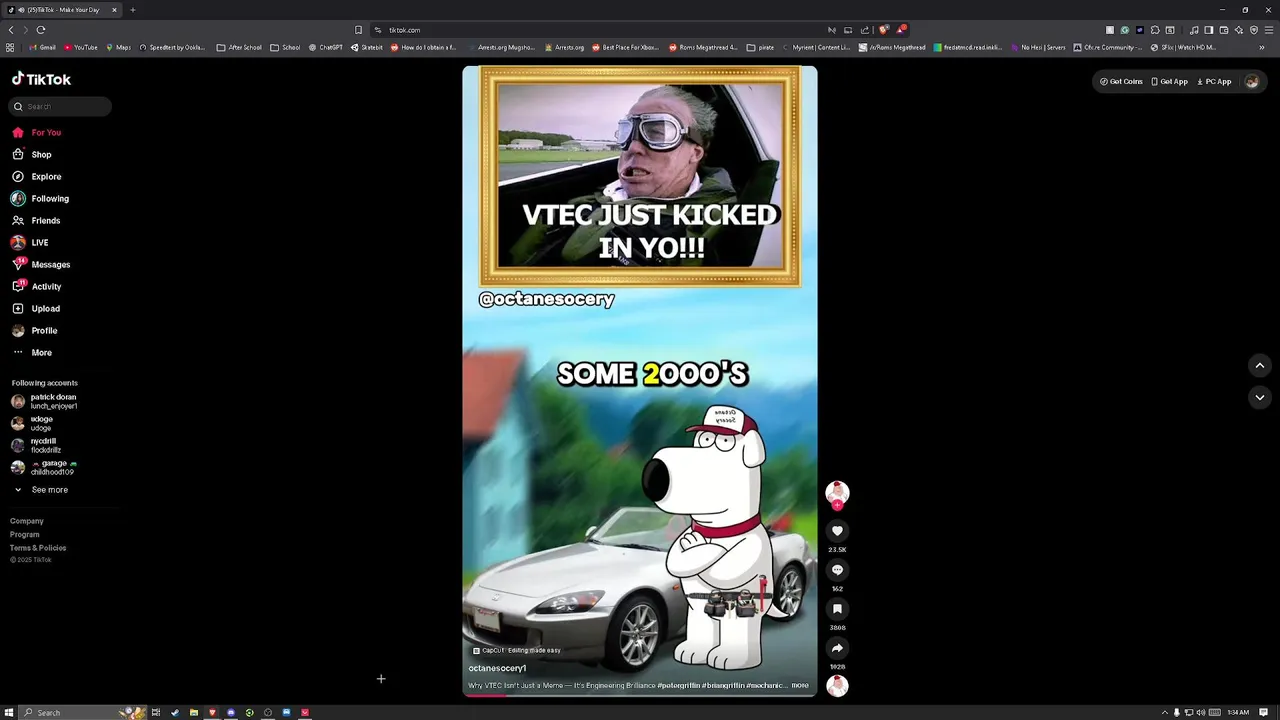
Task: Like the video with the heart icon
Action: [837, 531]
